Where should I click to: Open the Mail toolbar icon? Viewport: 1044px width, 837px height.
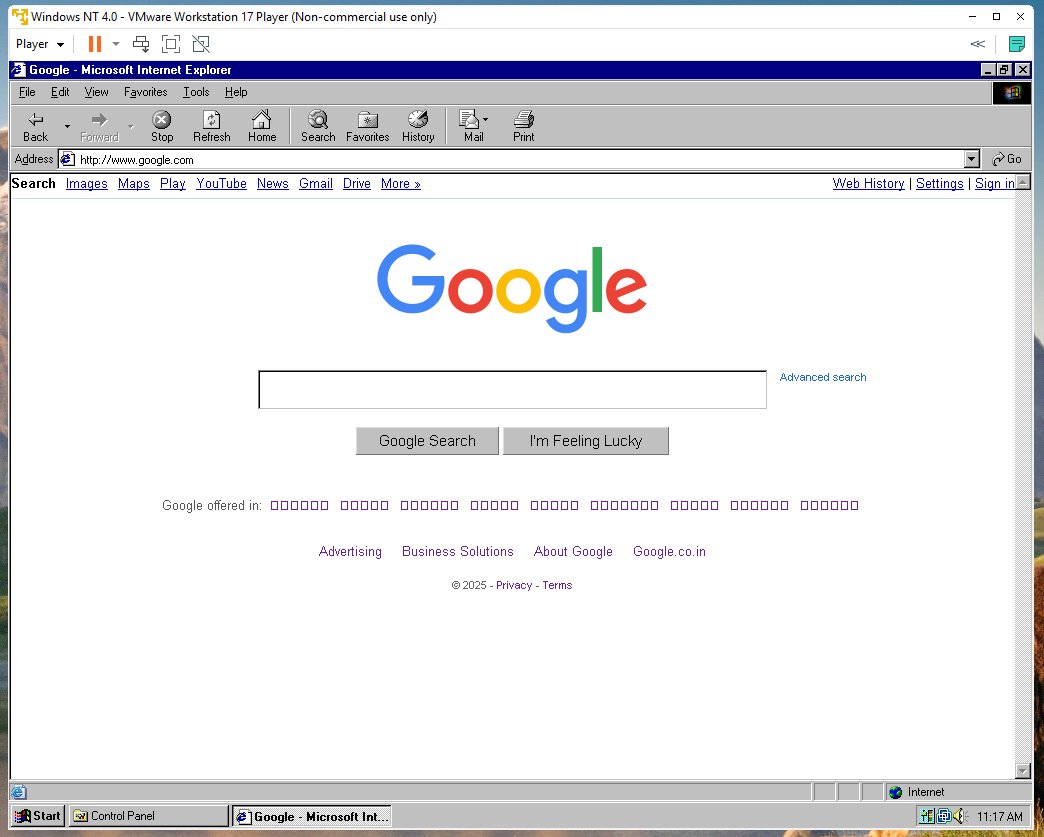tap(471, 127)
